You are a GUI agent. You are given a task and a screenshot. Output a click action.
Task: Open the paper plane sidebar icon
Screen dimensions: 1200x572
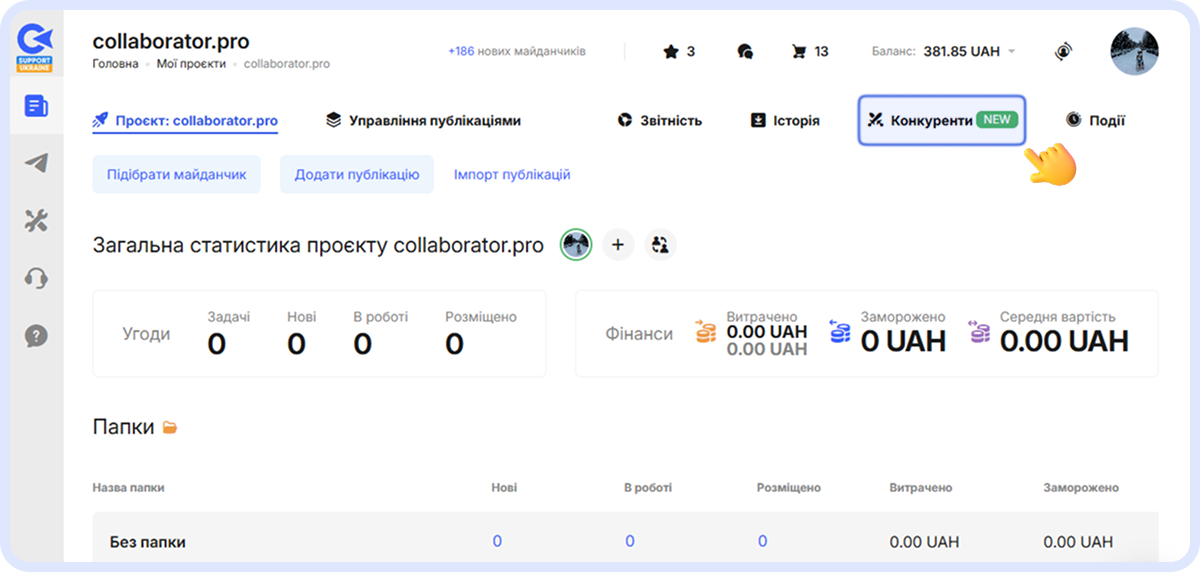click(x=36, y=163)
